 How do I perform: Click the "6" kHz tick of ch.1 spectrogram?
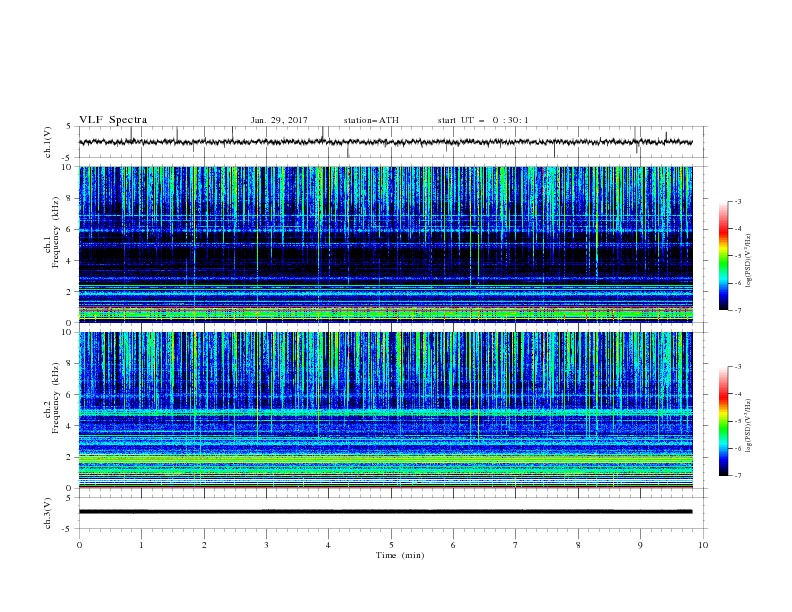pyautogui.click(x=70, y=229)
